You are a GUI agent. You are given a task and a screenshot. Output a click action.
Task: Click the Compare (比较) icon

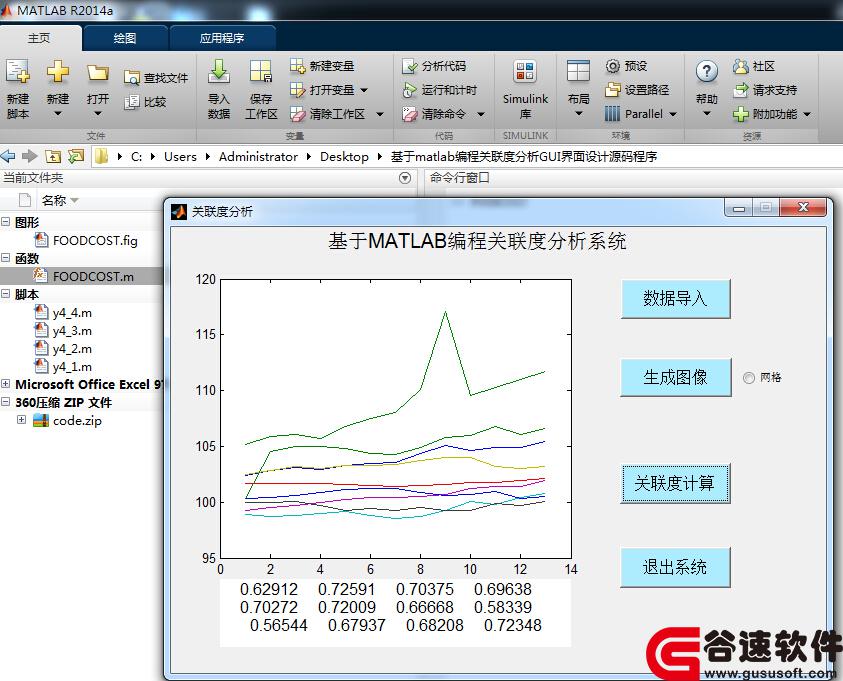tap(131, 102)
